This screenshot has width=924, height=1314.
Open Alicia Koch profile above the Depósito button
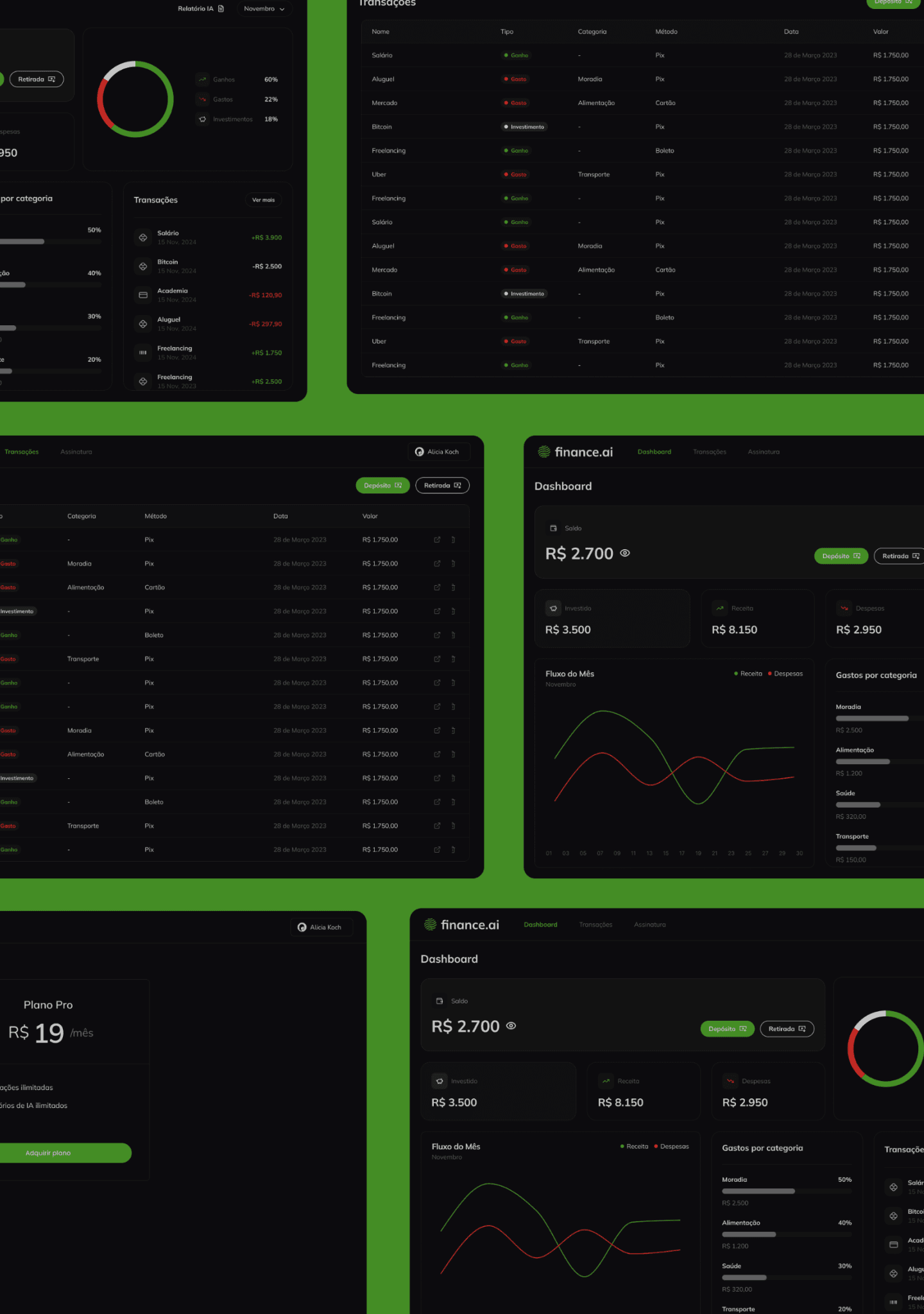[x=439, y=452]
